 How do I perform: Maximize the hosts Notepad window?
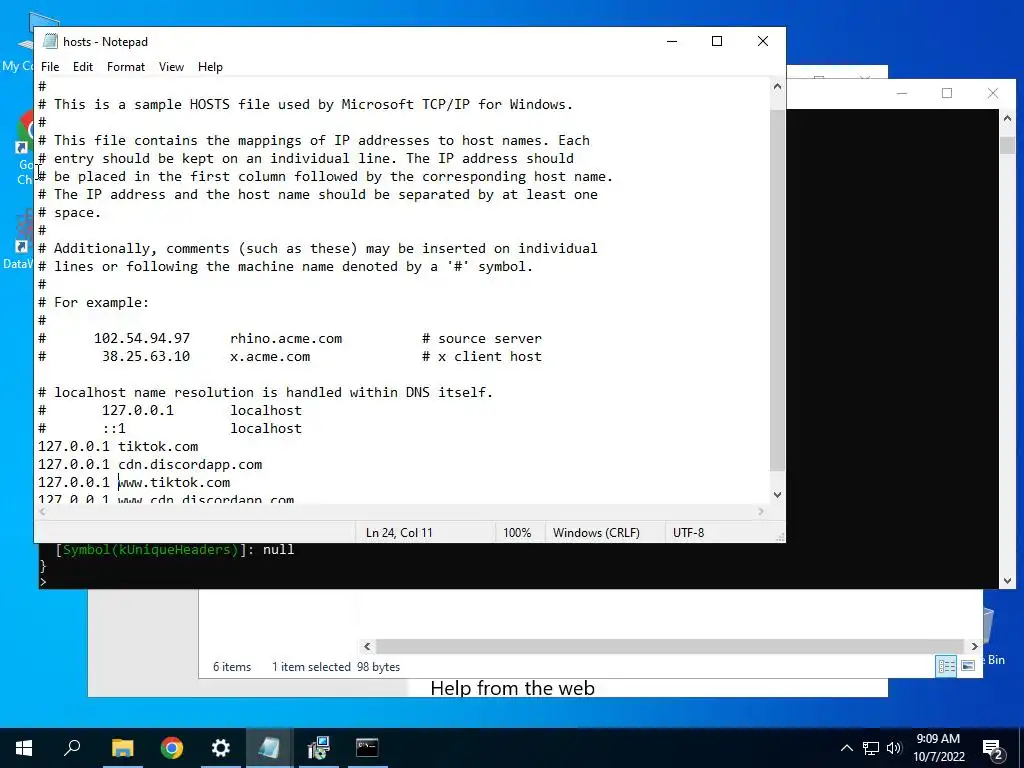(717, 41)
